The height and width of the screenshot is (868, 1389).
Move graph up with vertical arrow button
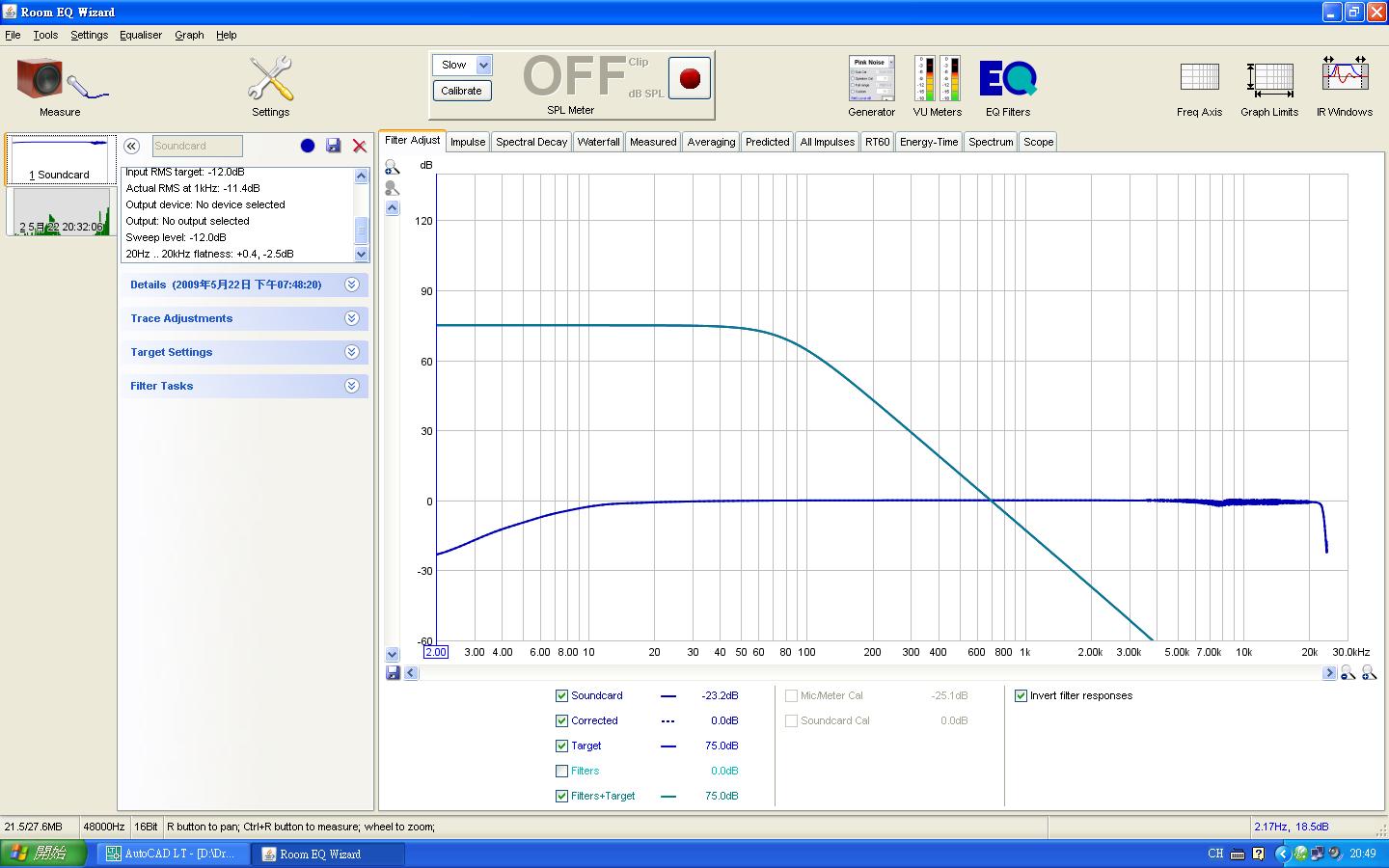point(393,207)
